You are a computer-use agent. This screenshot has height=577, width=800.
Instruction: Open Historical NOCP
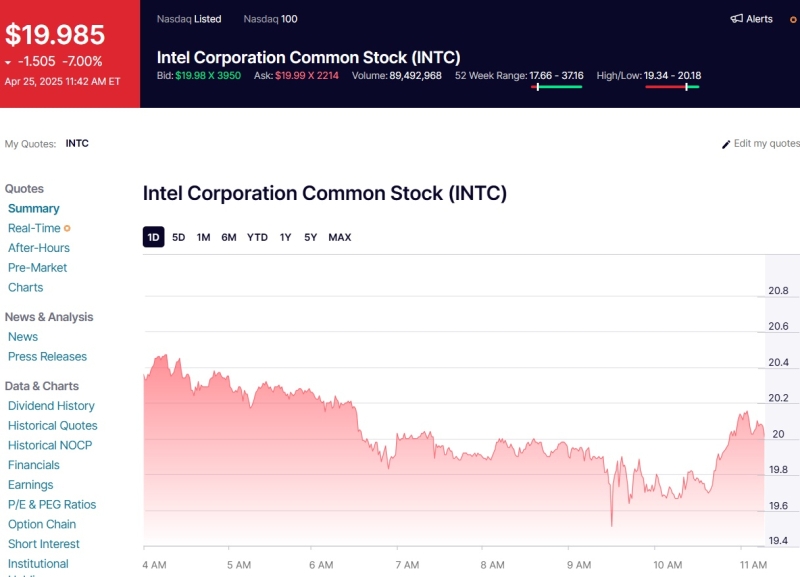click(x=52, y=445)
